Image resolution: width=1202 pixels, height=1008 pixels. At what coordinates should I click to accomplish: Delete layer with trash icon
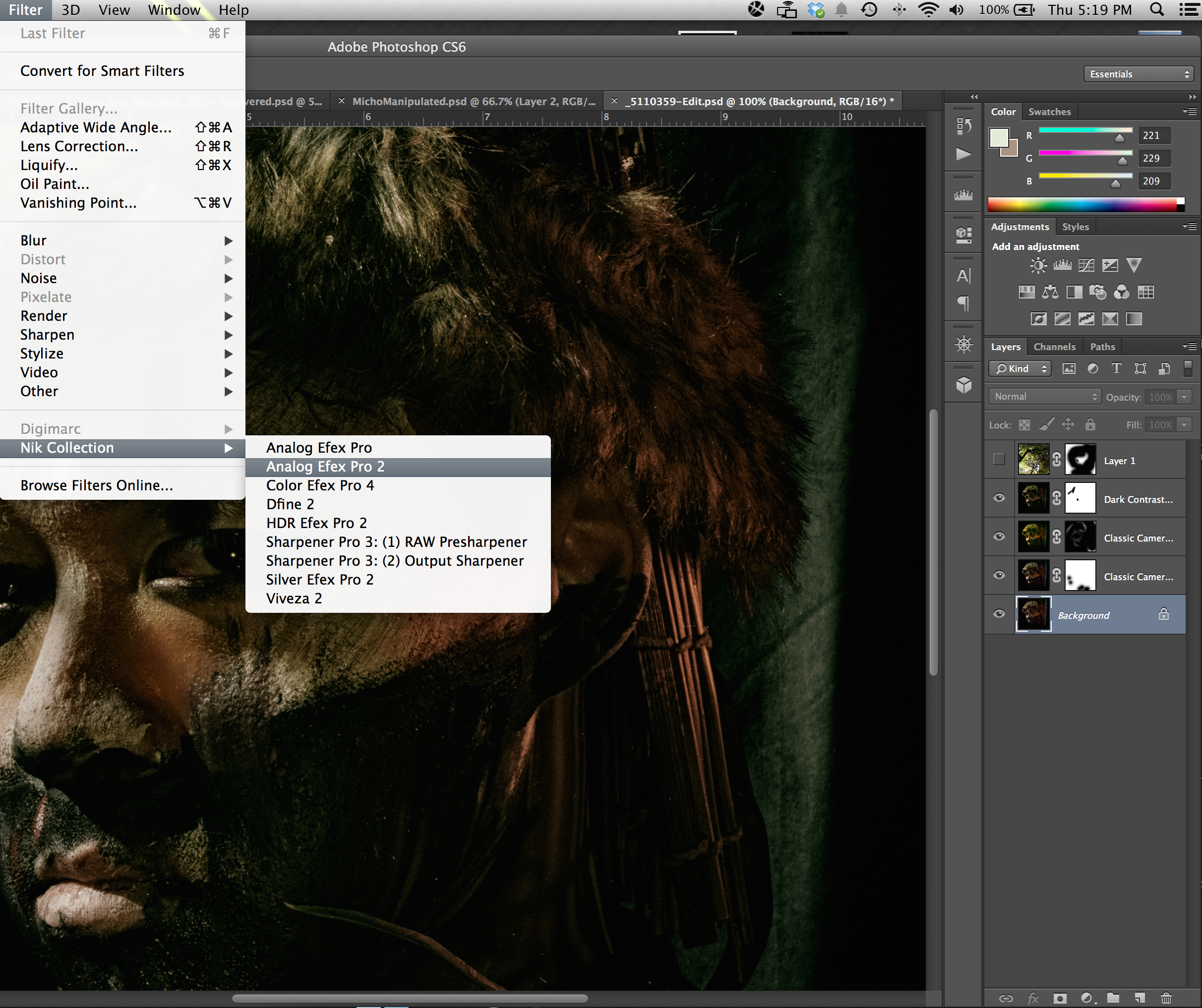click(x=1166, y=998)
